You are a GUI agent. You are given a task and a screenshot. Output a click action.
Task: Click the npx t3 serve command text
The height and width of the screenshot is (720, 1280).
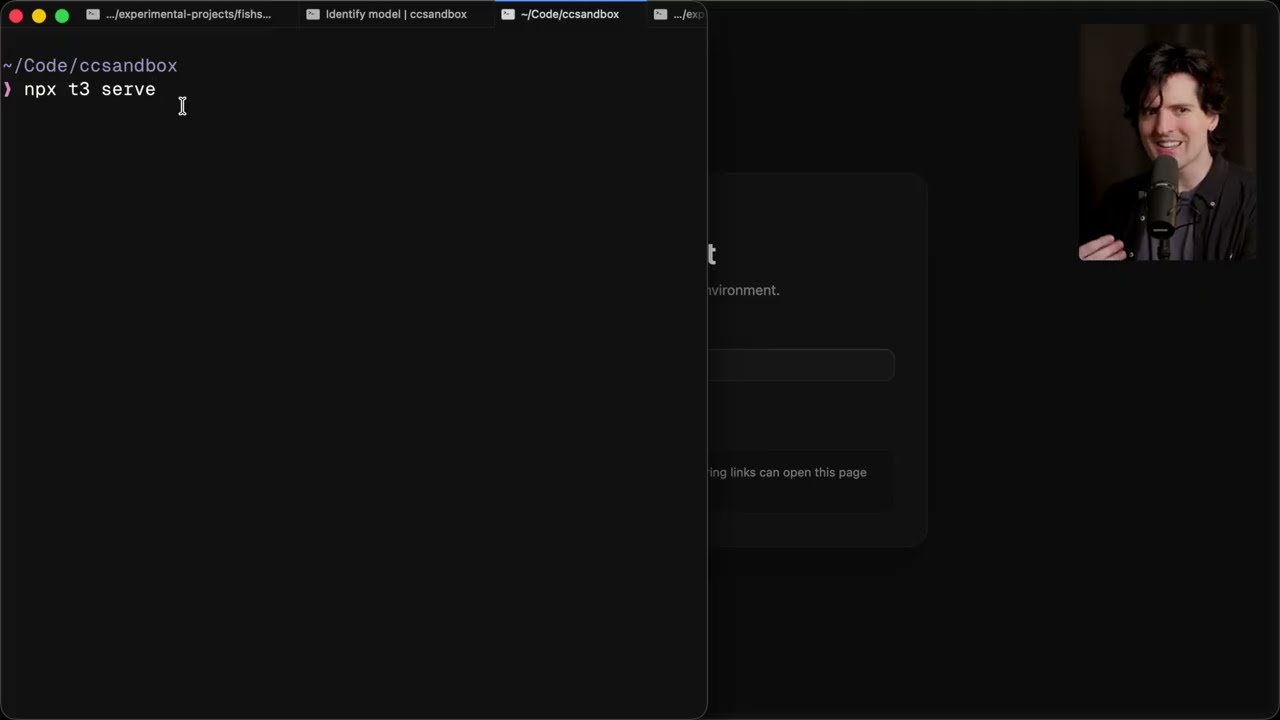[x=90, y=90]
